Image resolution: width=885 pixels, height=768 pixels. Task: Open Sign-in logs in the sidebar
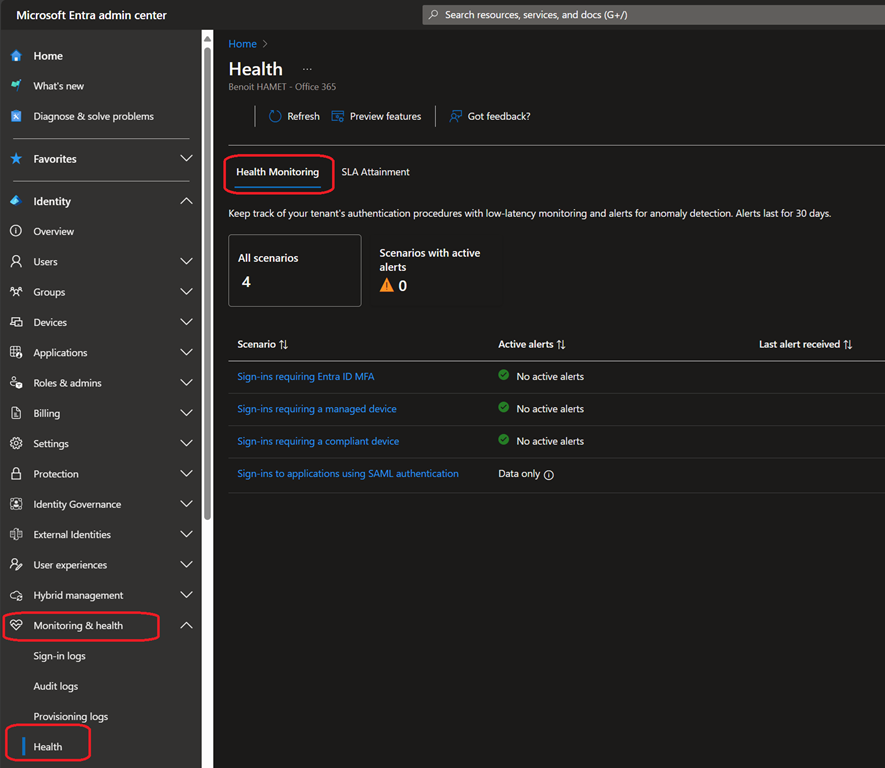point(60,656)
